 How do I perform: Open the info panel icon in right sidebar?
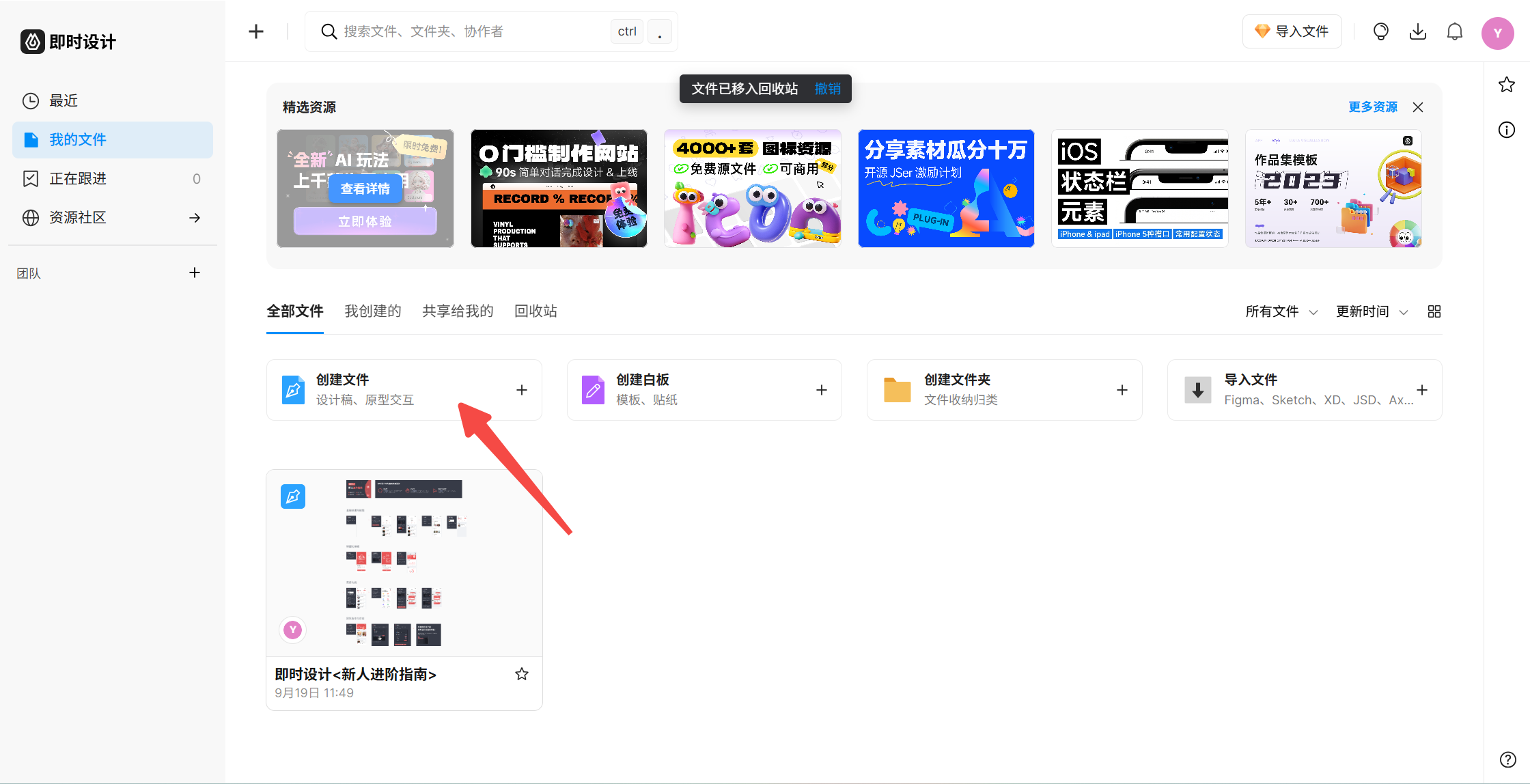pos(1507,130)
